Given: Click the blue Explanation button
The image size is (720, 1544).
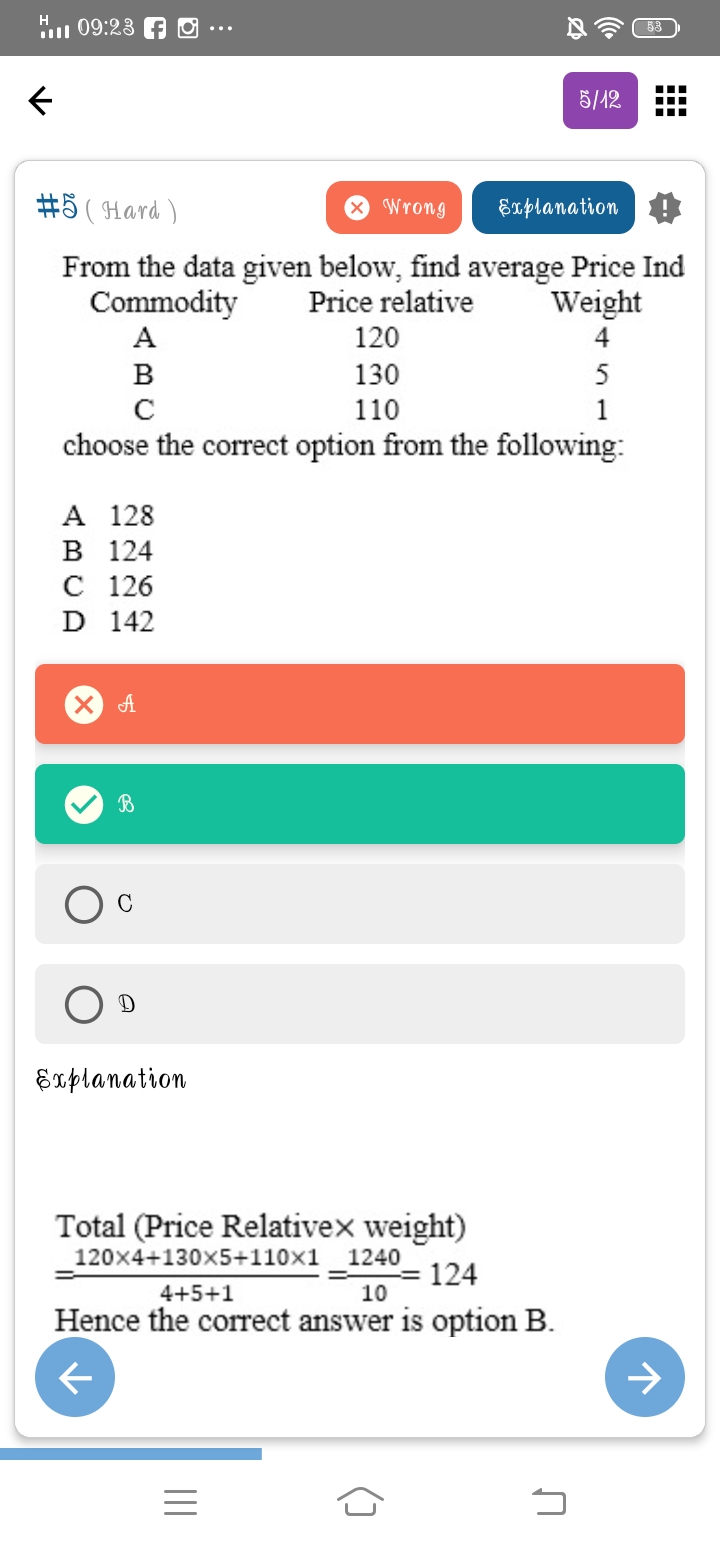Looking at the screenshot, I should pyautogui.click(x=553, y=208).
